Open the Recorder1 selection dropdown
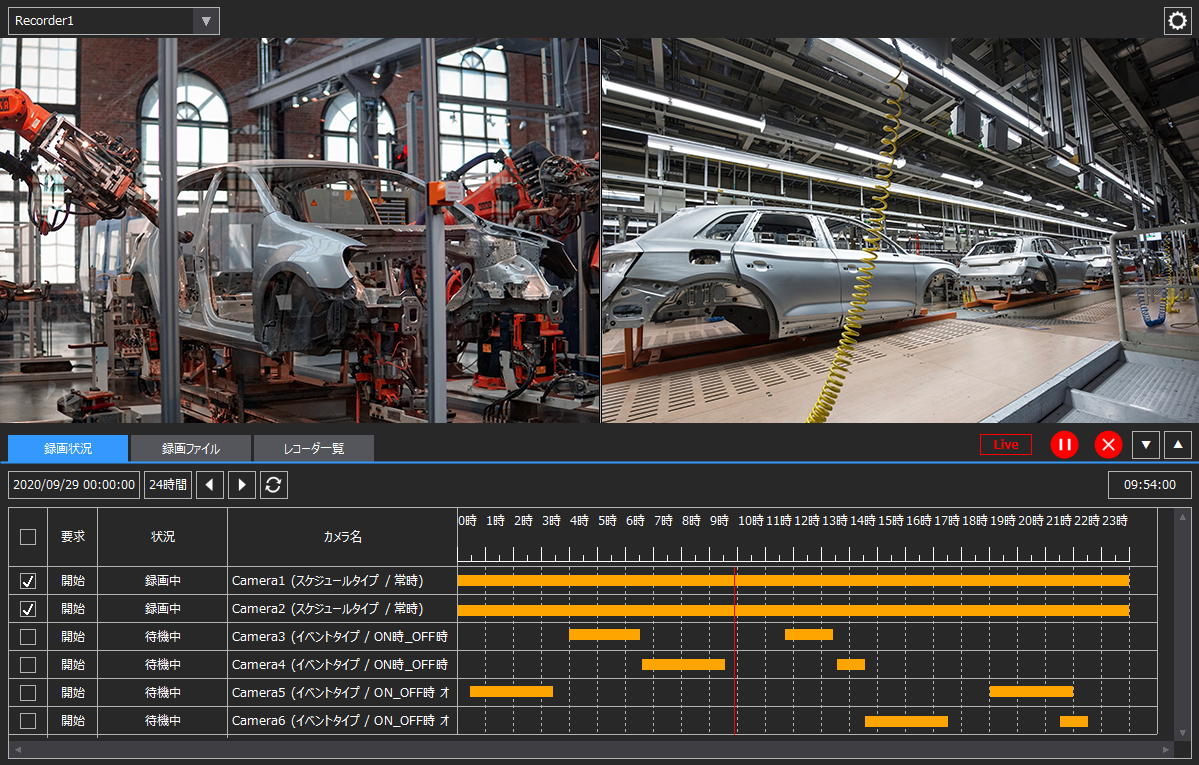Viewport: 1199px width, 765px height. click(207, 20)
